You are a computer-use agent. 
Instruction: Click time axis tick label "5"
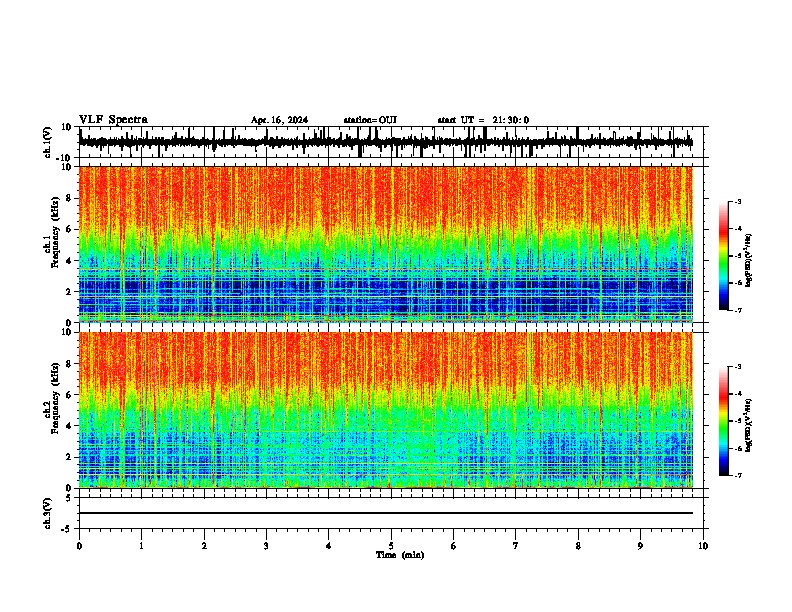(x=391, y=546)
